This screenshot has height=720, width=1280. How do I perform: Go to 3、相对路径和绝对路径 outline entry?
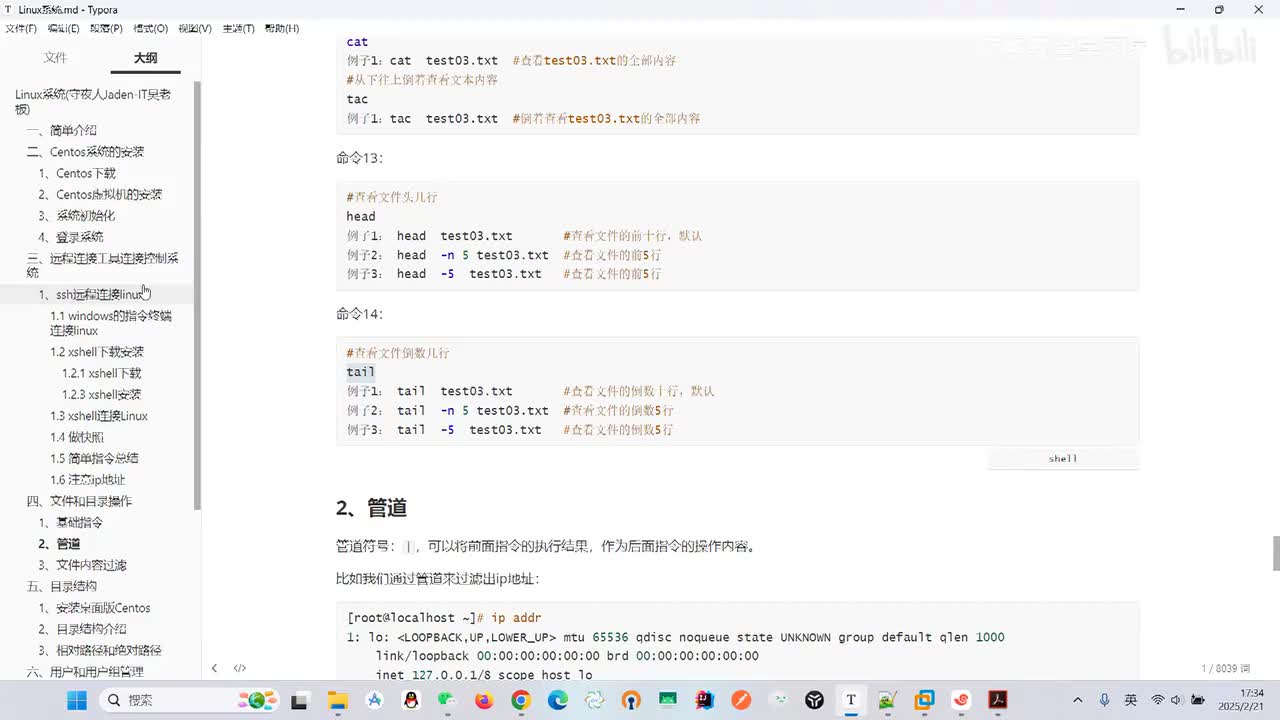pos(100,650)
